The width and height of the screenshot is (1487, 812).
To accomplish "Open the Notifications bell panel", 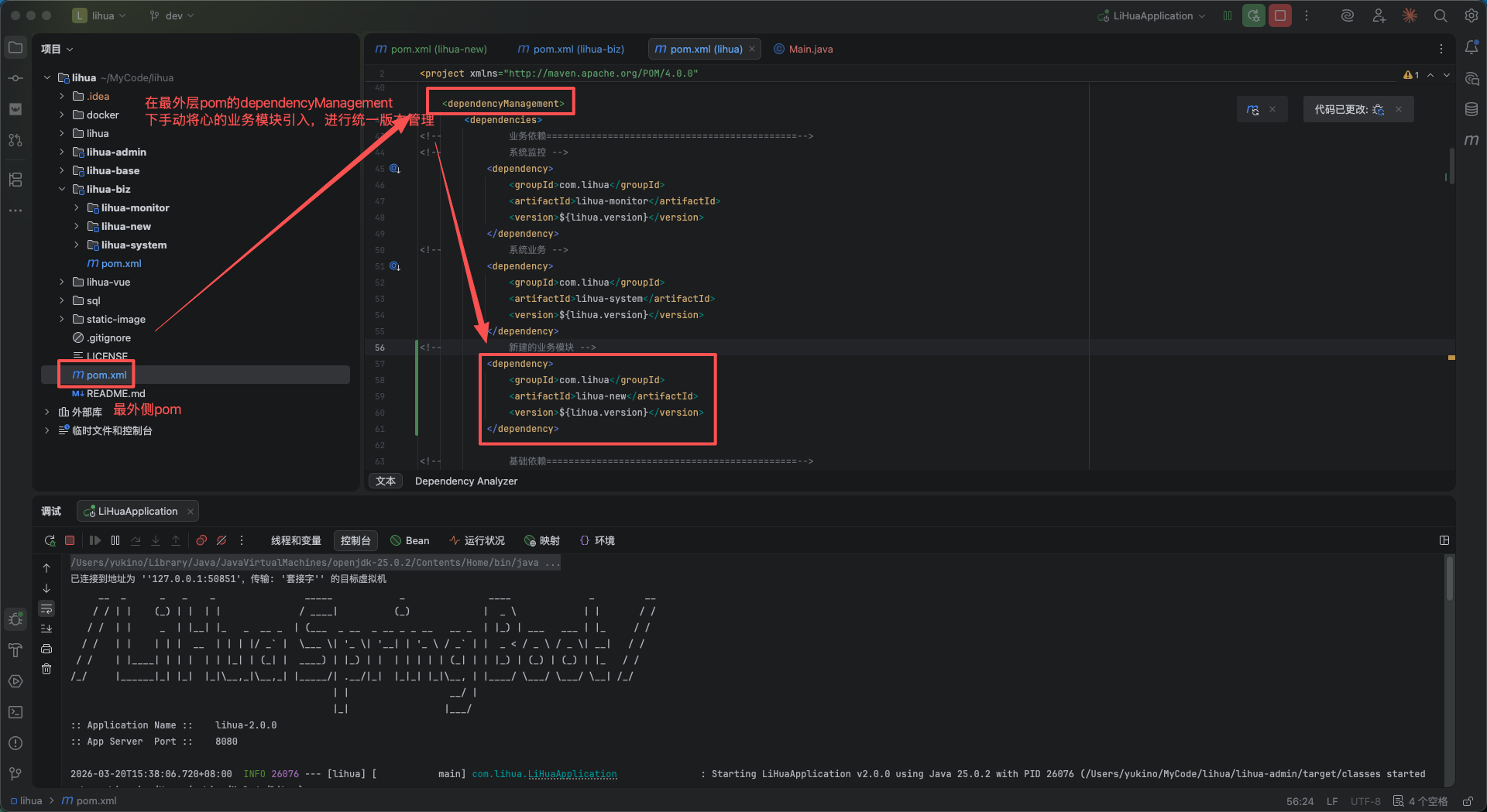I will click(1472, 48).
